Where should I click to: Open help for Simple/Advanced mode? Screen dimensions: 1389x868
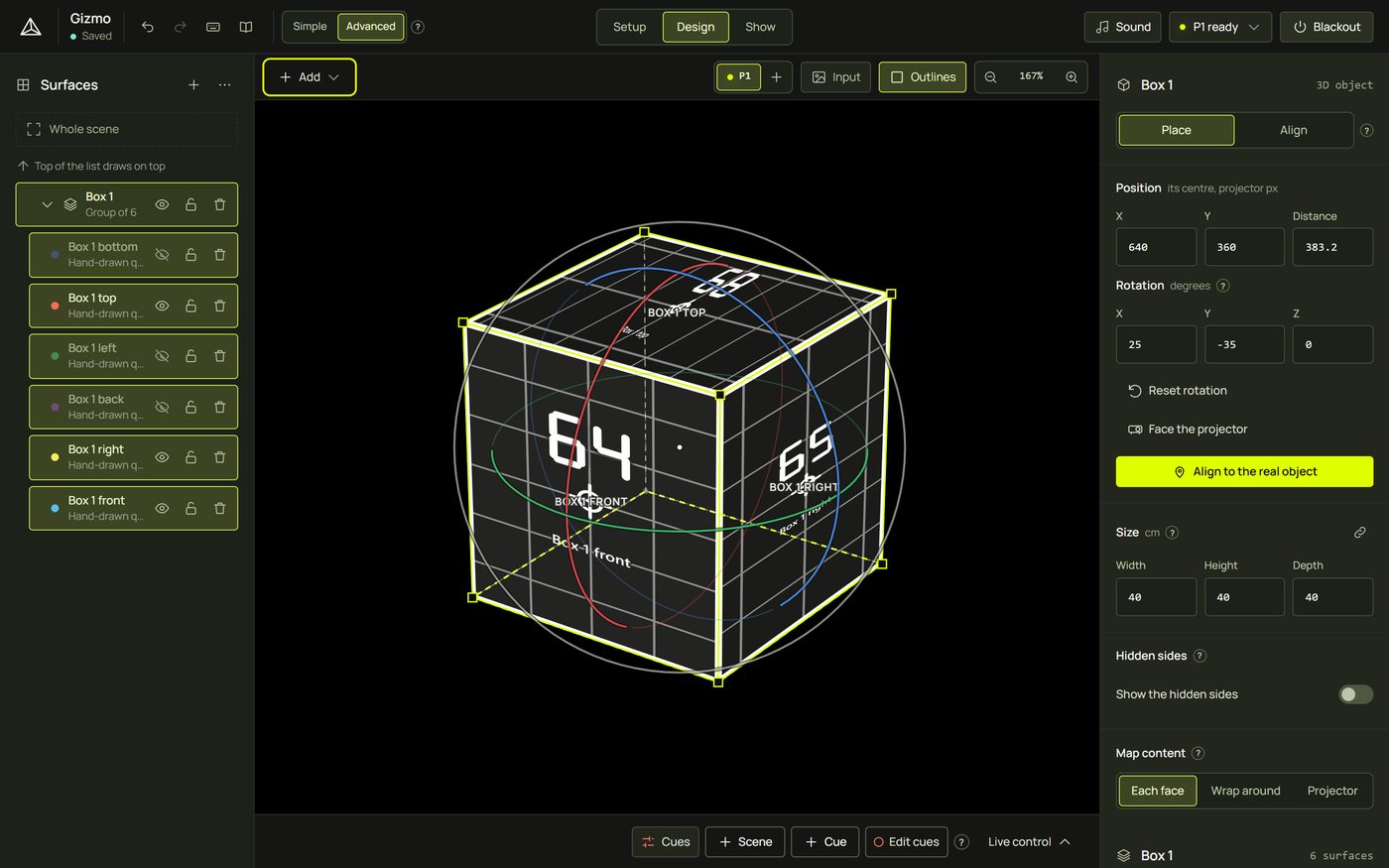click(418, 27)
